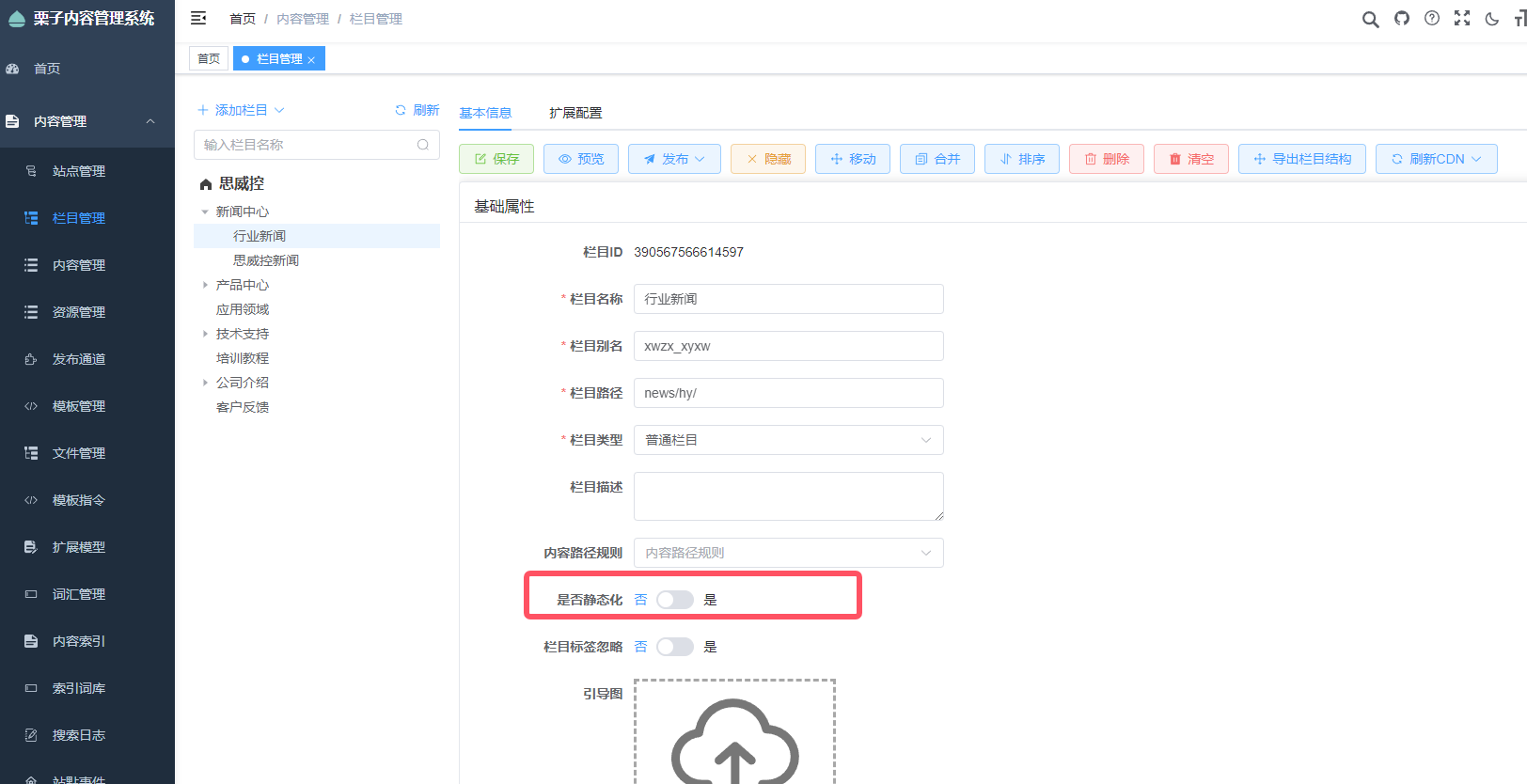Switch to the 扩展配置 tab
This screenshot has width=1527, height=784.
pos(575,113)
